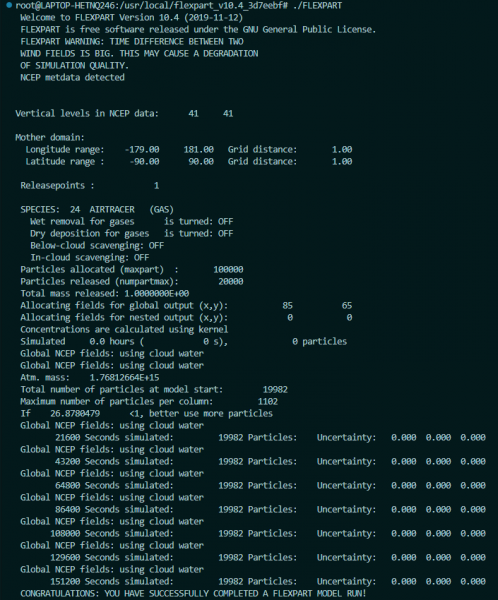The image size is (498, 600).
Task: Click the ./FLEXPART command text
Action: tap(317, 5)
